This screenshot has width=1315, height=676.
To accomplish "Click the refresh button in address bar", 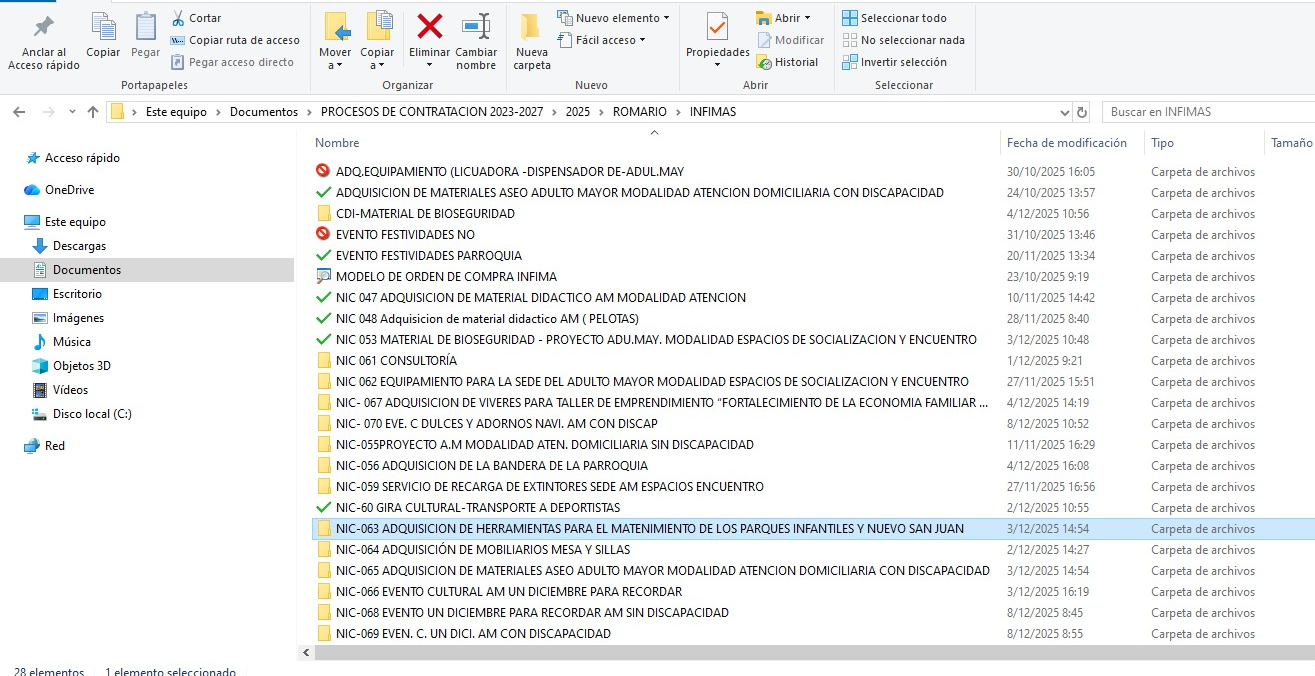I will coord(1081,112).
